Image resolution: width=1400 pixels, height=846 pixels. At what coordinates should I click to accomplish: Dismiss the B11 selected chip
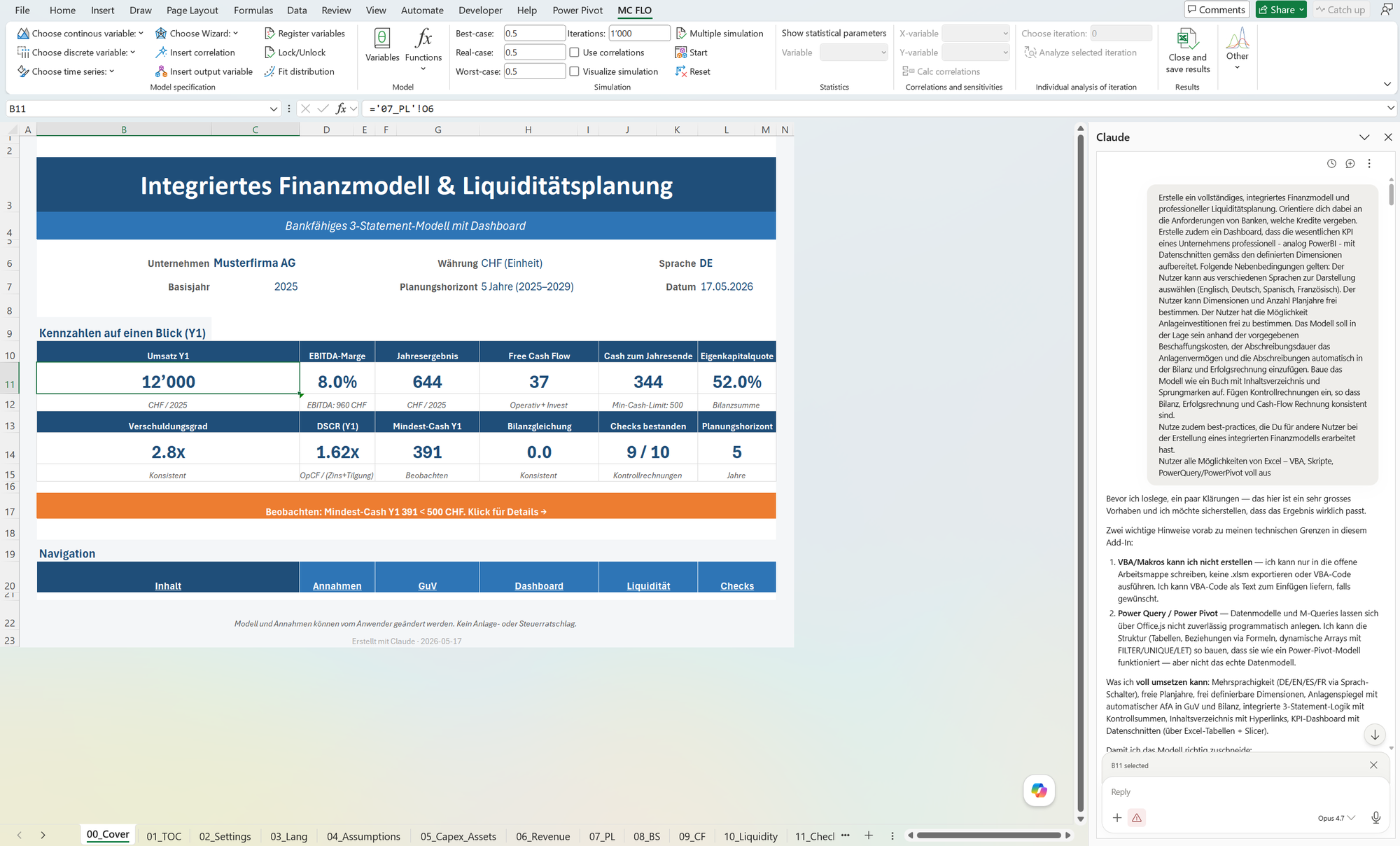[x=1373, y=765]
